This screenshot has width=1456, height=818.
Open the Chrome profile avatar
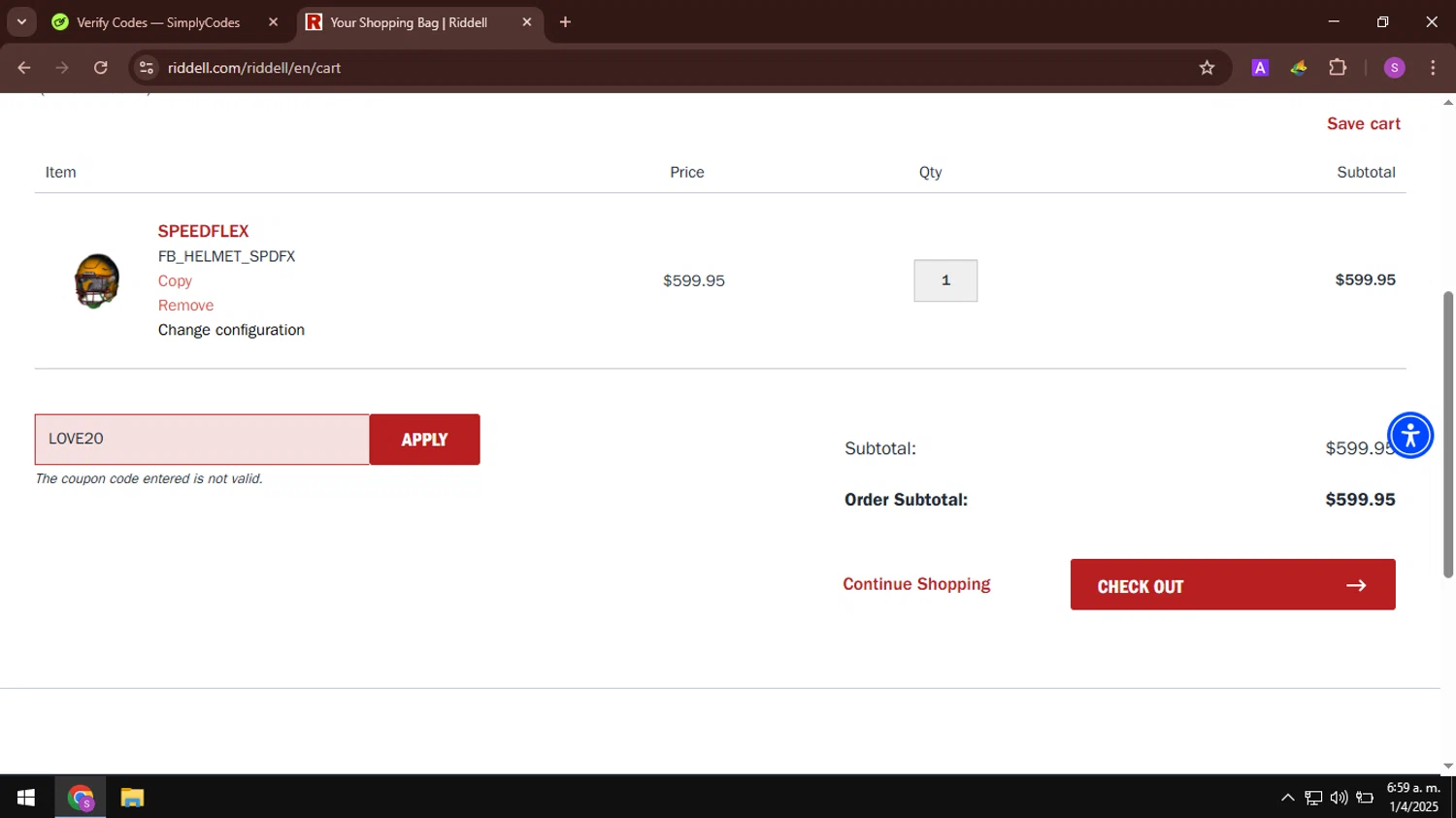[x=1394, y=68]
